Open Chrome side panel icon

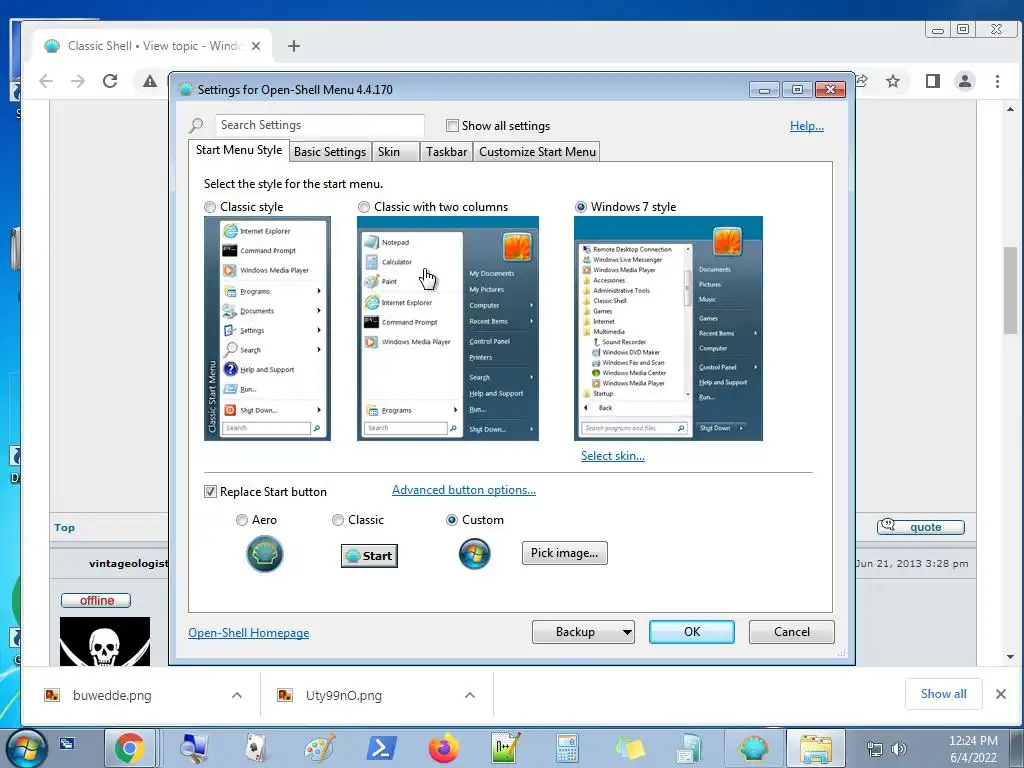coord(933,81)
